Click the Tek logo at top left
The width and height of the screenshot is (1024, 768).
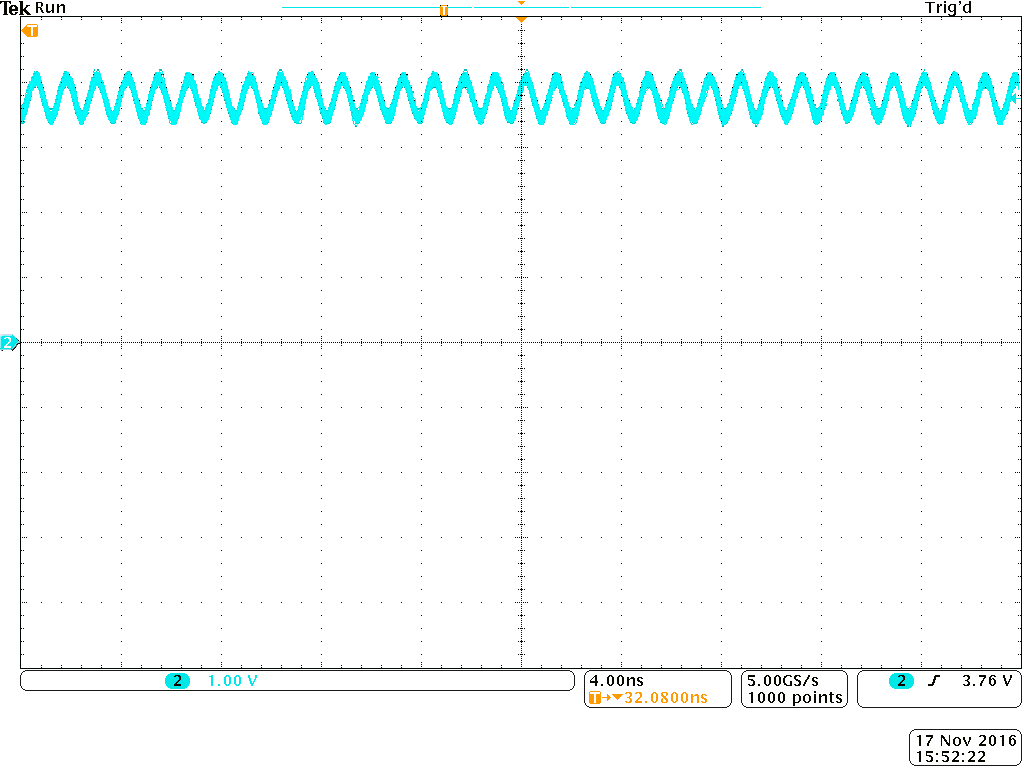point(16,8)
